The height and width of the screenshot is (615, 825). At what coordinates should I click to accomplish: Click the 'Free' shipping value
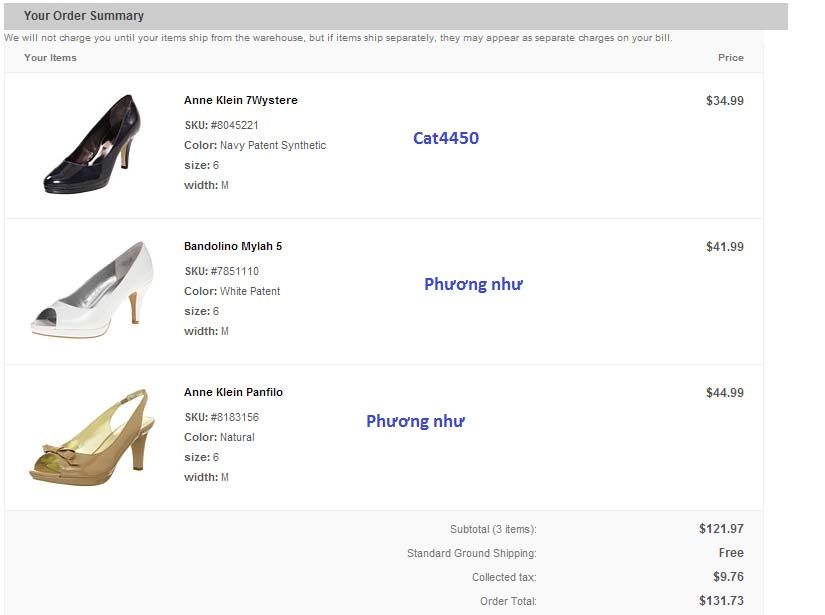coord(731,553)
